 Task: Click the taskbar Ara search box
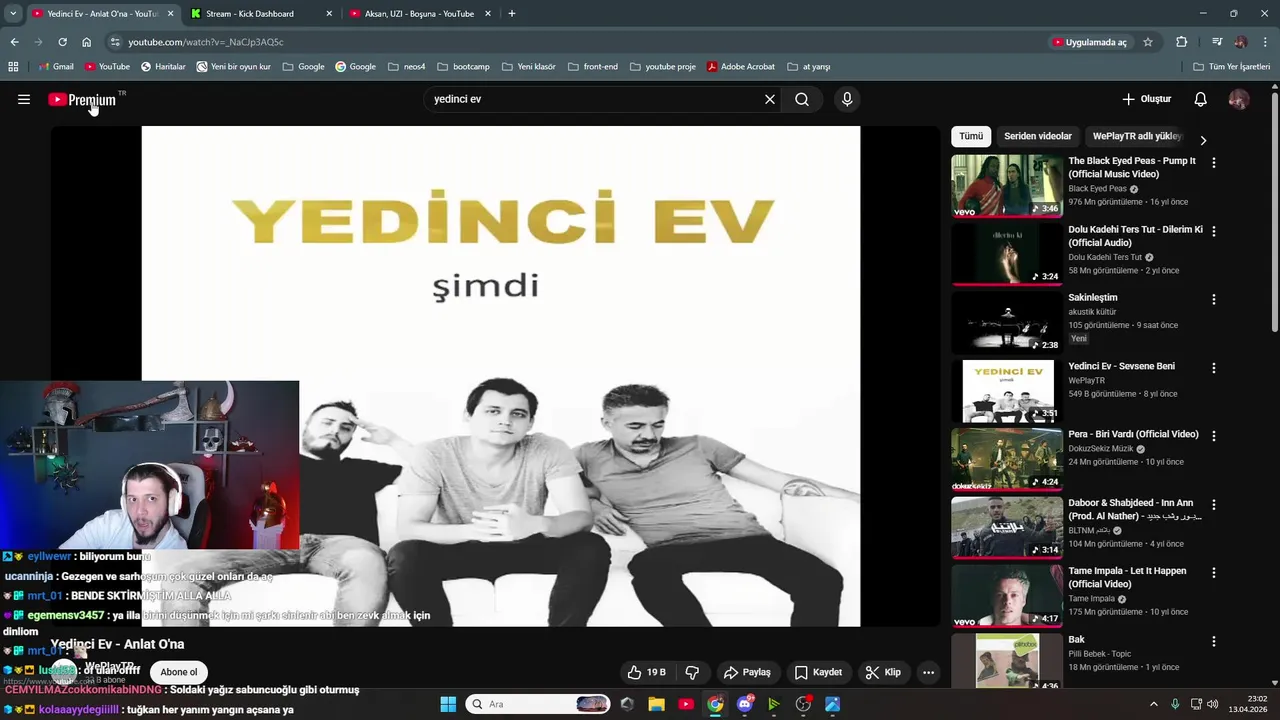[538, 704]
